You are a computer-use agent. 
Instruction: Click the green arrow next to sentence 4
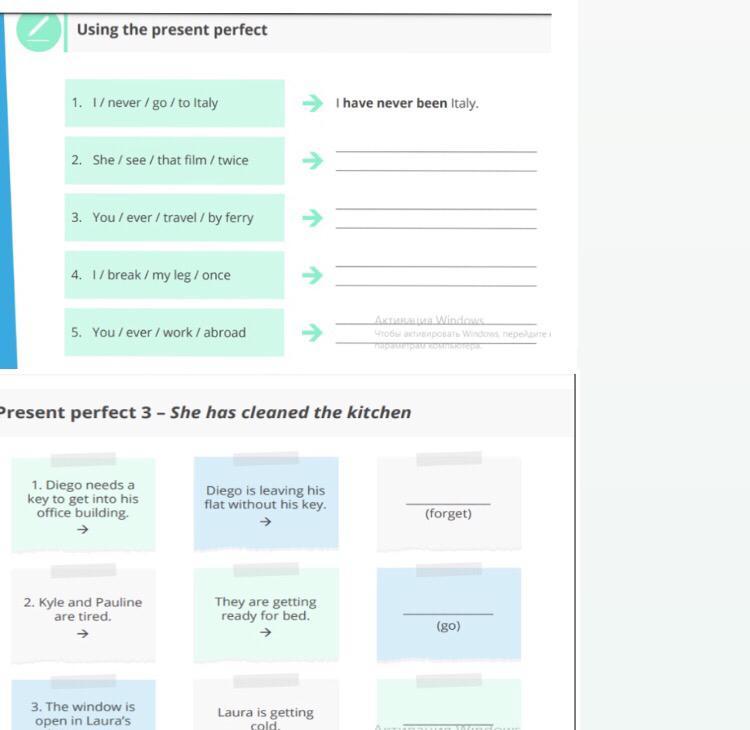pyautogui.click(x=313, y=275)
